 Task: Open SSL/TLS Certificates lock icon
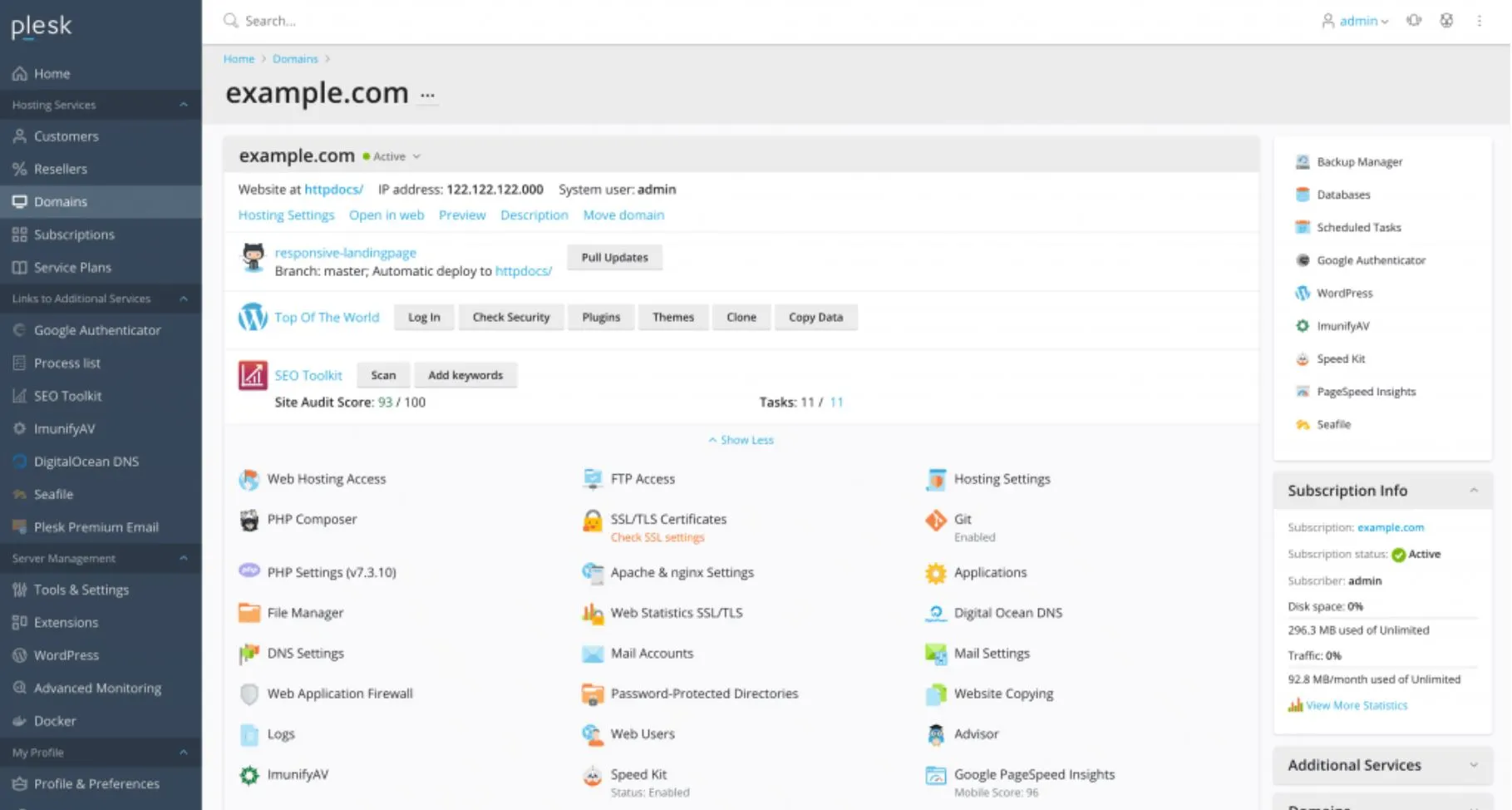coord(592,521)
